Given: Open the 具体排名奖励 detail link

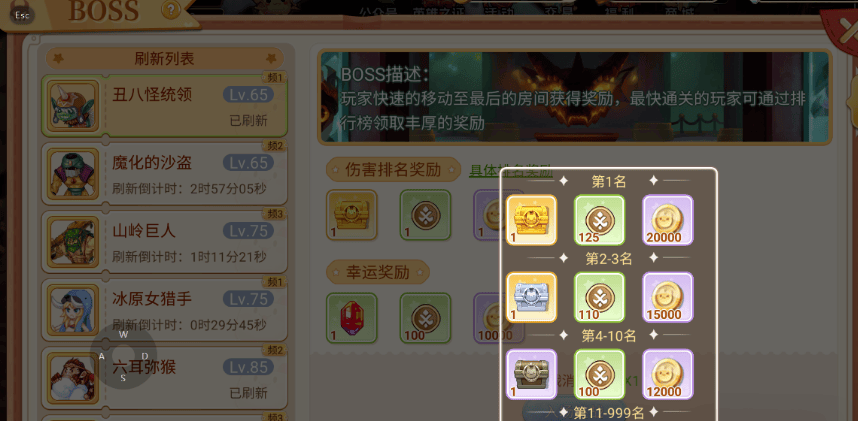Looking at the screenshot, I should pos(511,170).
